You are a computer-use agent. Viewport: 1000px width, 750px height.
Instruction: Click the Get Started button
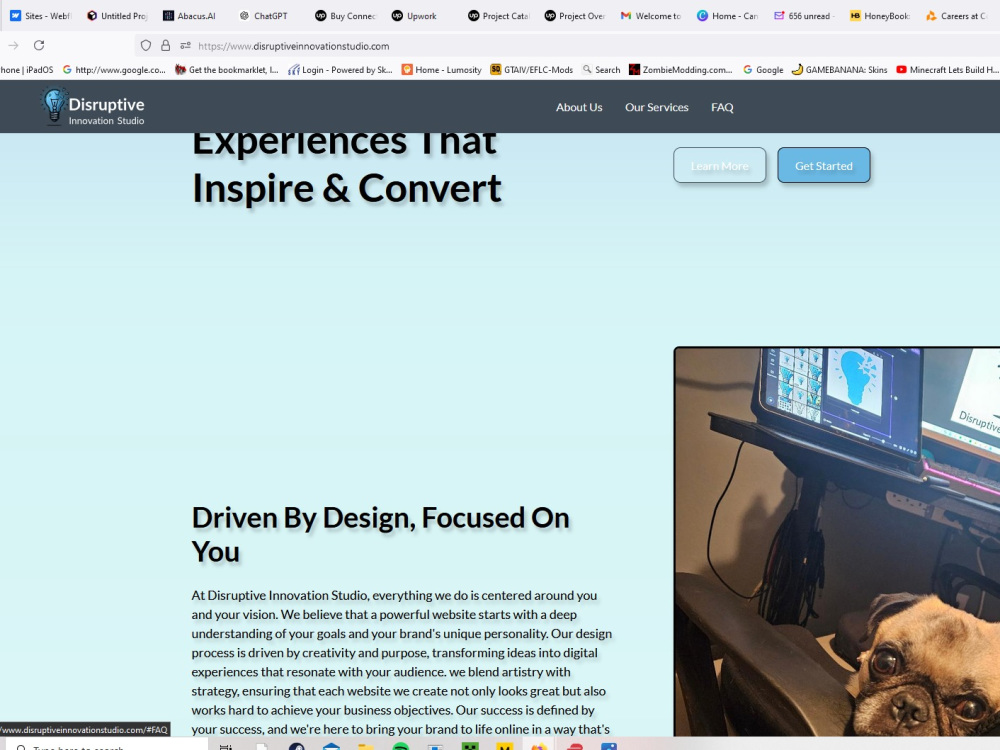[x=823, y=165]
